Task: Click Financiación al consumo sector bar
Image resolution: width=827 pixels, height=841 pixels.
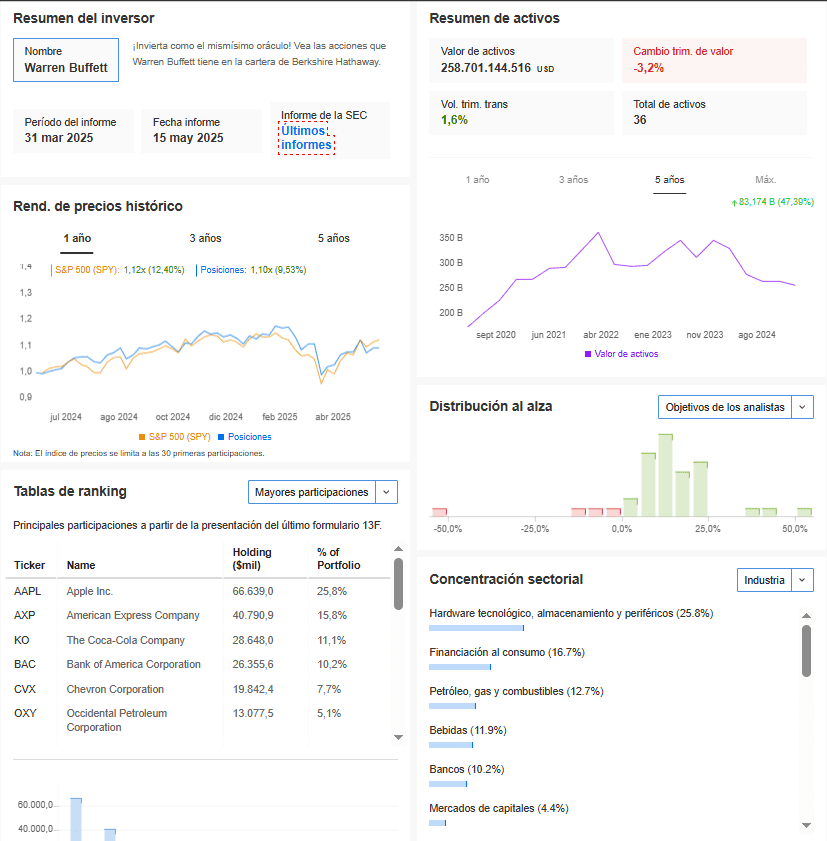Action: (x=460, y=667)
